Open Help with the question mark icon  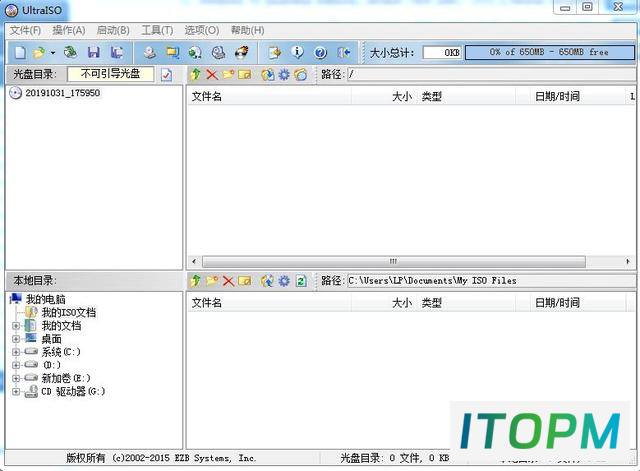point(320,52)
